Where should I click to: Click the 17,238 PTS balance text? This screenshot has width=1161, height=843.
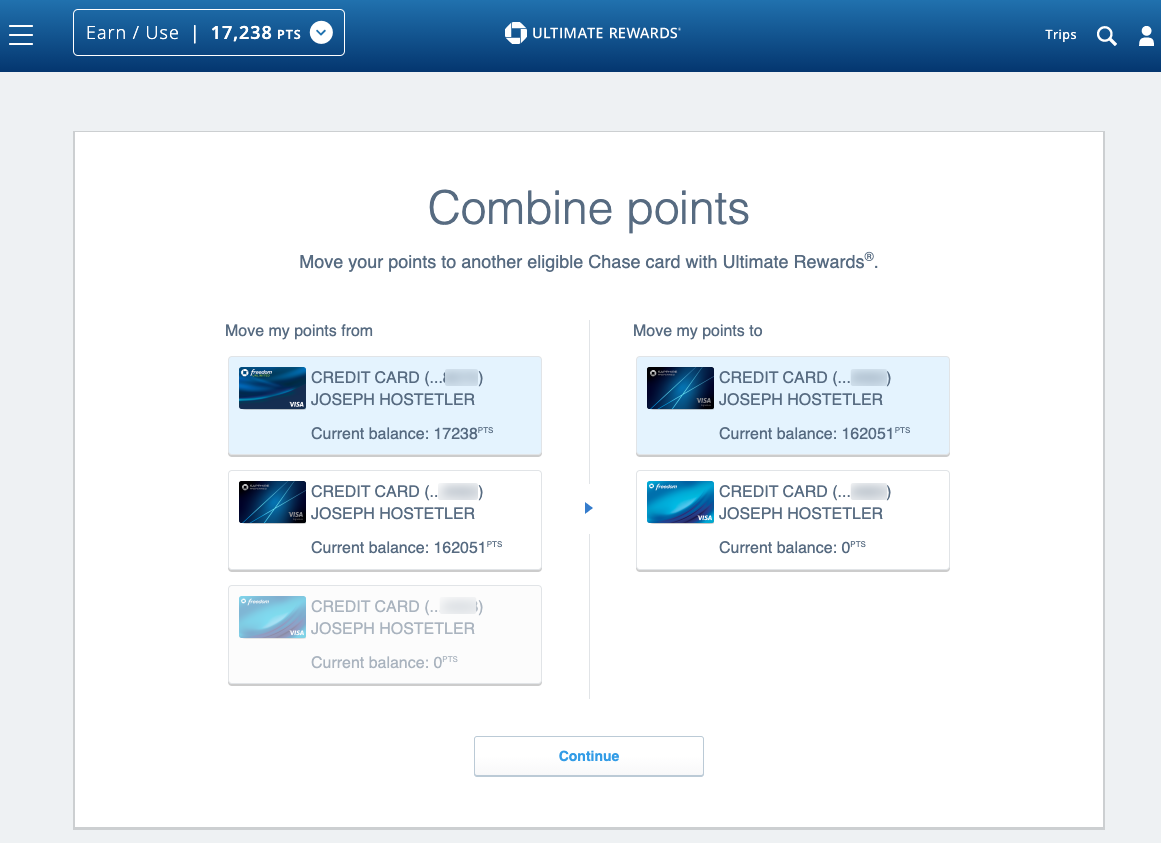255,33
